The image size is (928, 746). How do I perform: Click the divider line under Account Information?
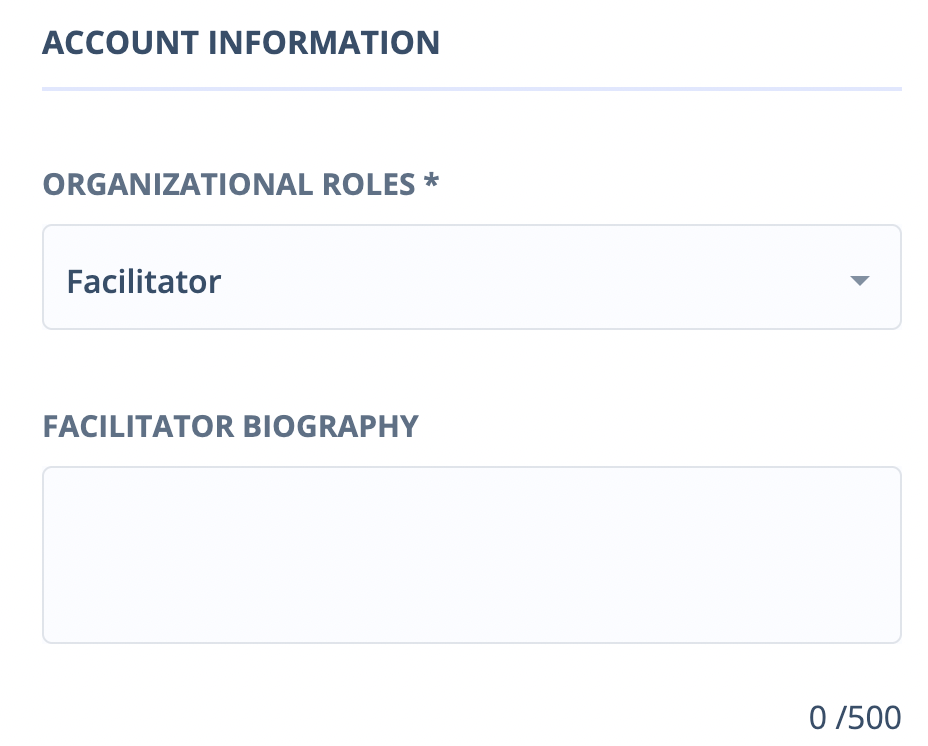click(471, 90)
